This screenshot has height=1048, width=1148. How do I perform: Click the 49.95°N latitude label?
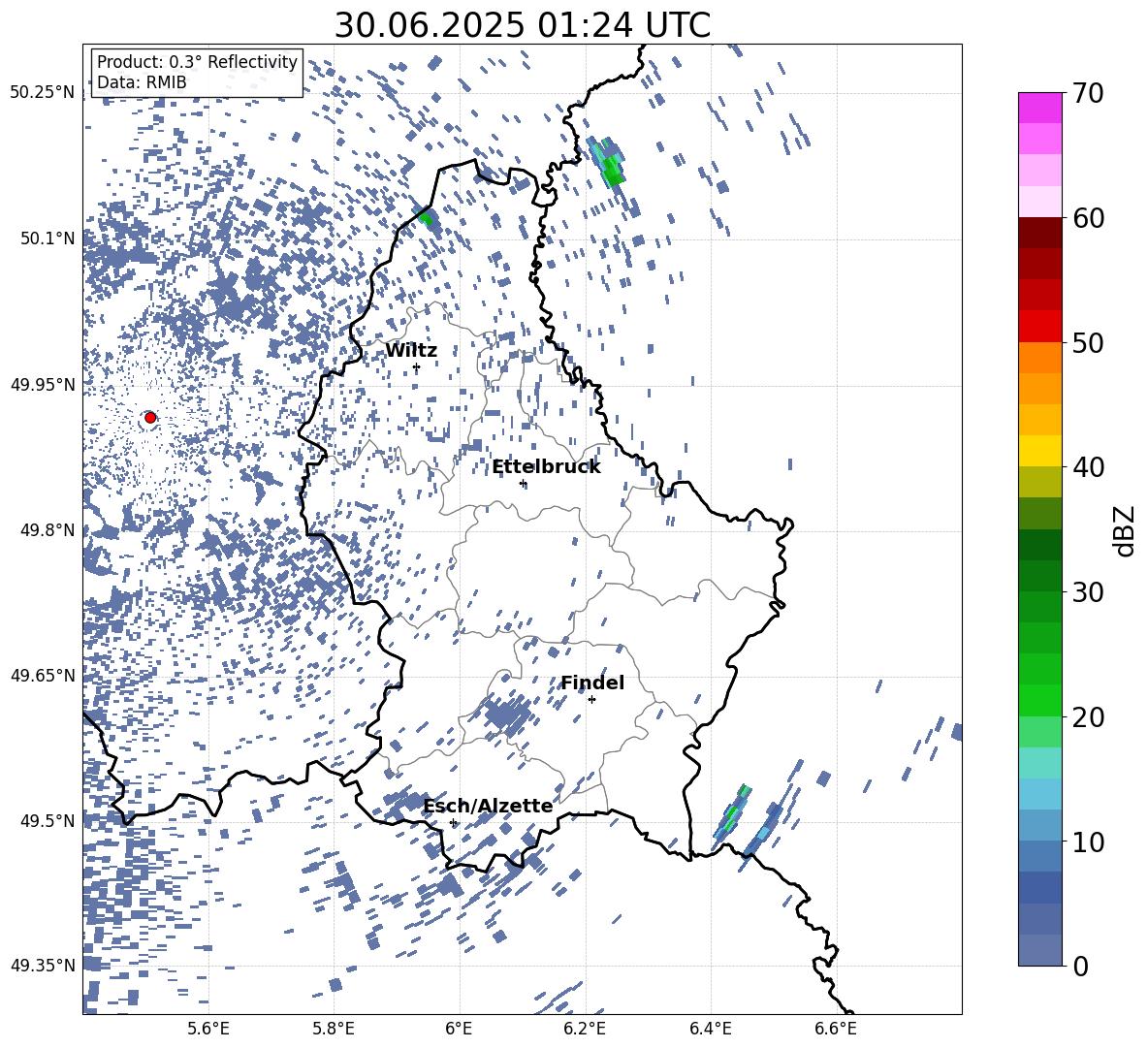coord(43,384)
